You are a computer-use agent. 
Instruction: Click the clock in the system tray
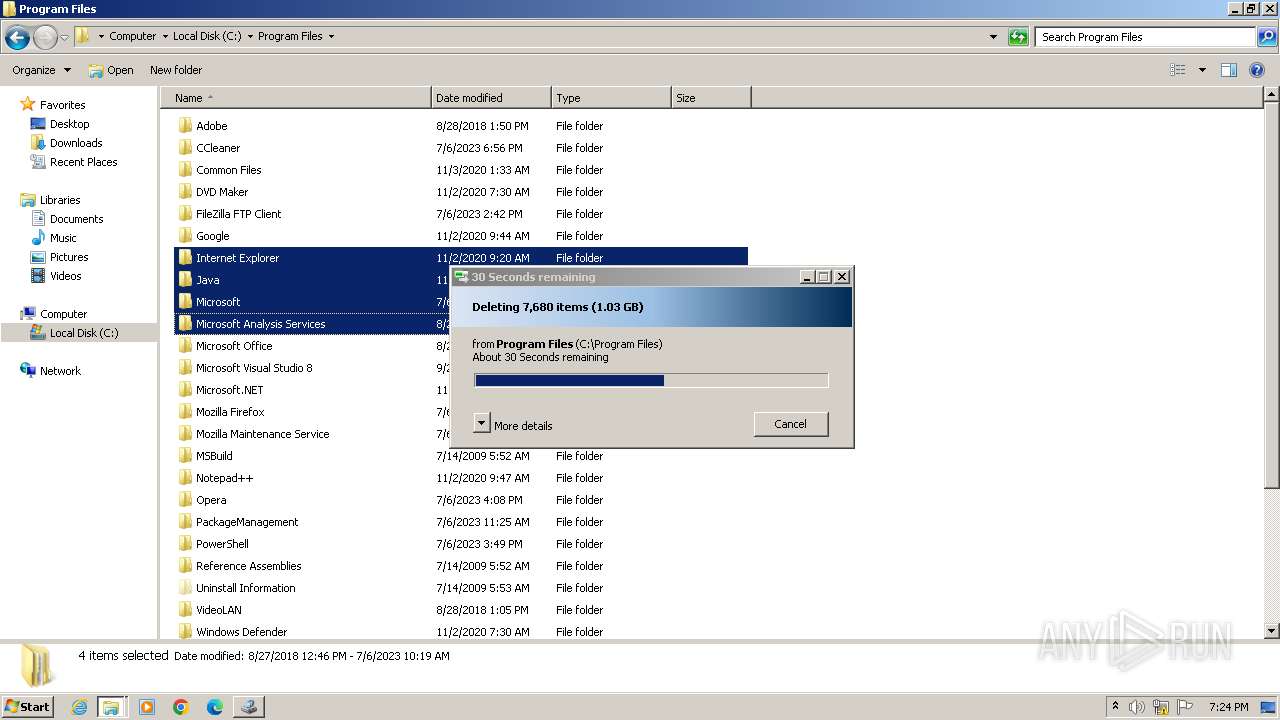[x=1229, y=707]
